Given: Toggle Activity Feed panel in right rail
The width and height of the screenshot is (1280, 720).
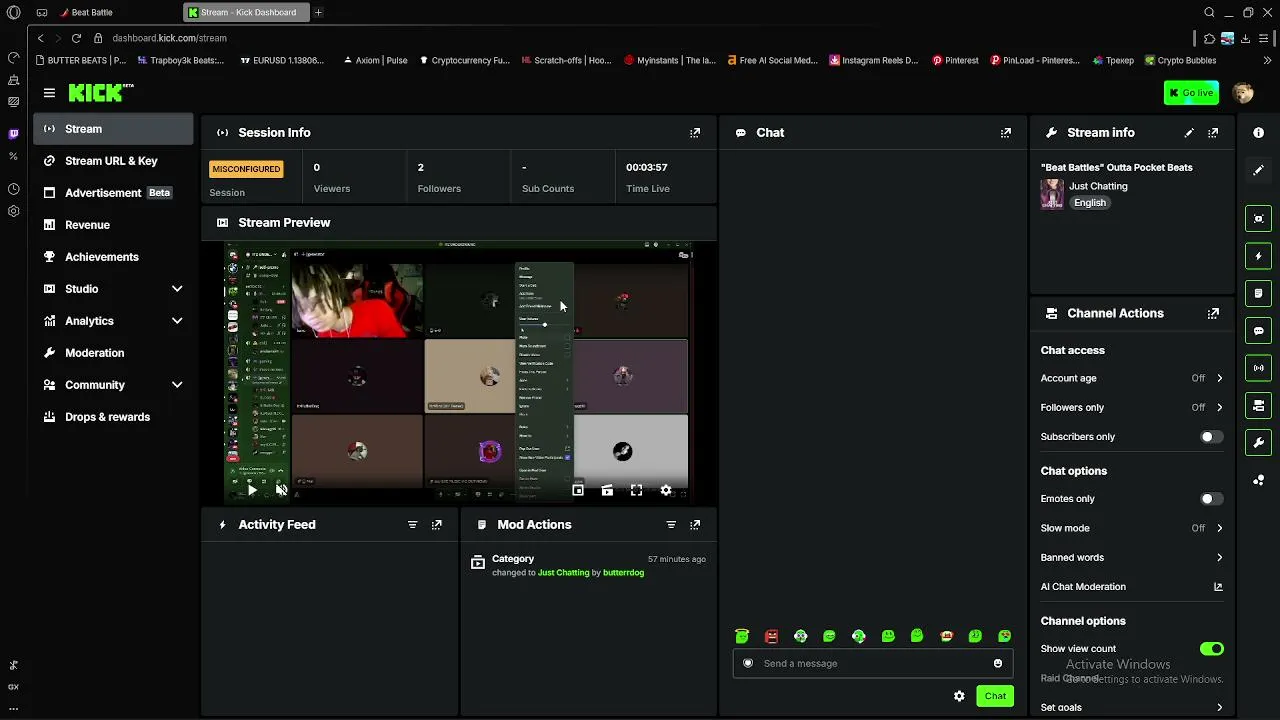Looking at the screenshot, I should [x=1258, y=256].
